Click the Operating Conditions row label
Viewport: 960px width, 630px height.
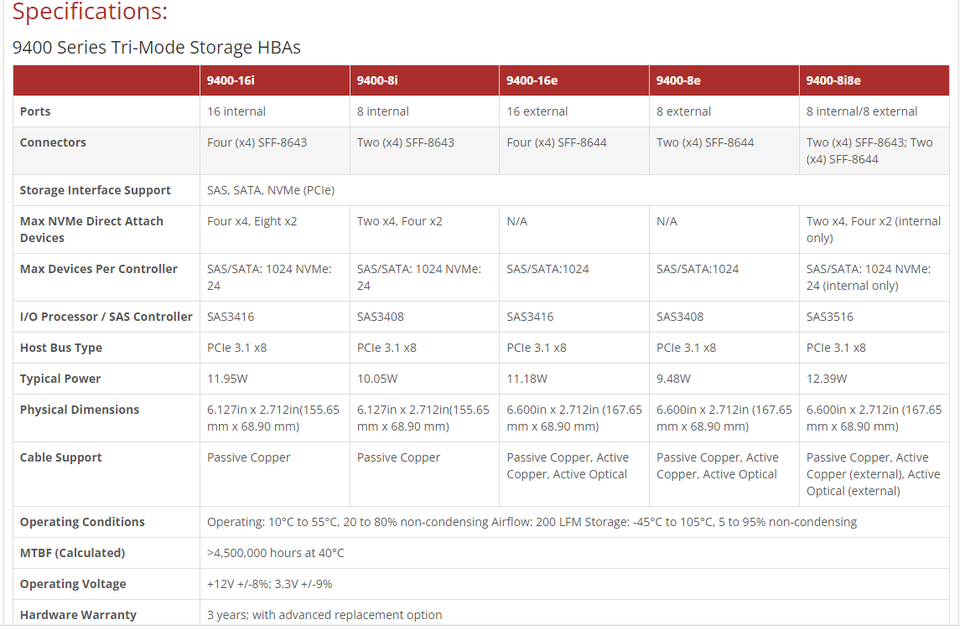(82, 522)
